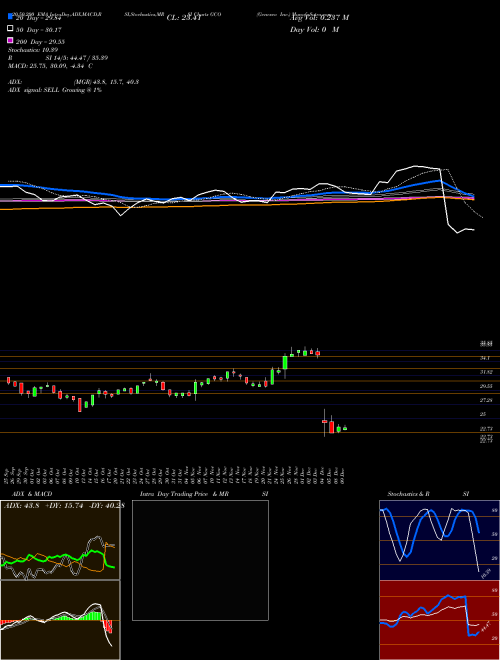Select the '200 Day' moving average label
This screenshot has width=500, height=660.
40,42
